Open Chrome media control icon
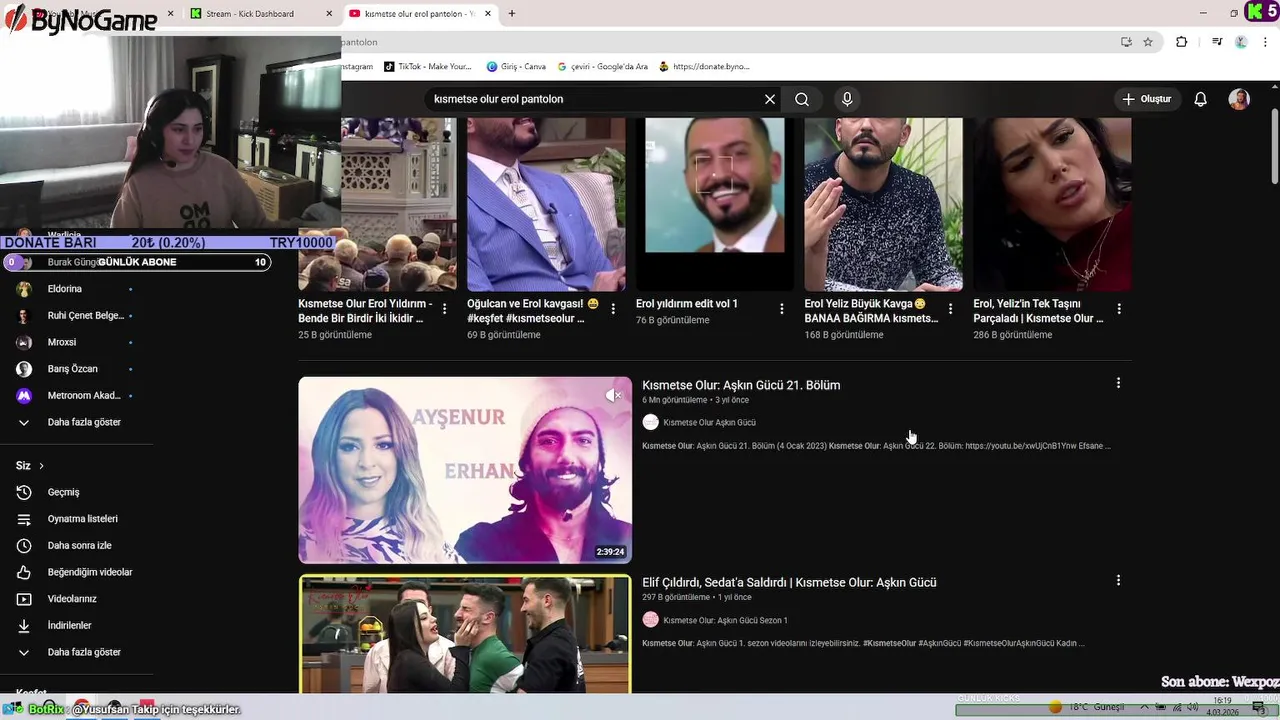This screenshot has height=720, width=1280. point(1217,42)
